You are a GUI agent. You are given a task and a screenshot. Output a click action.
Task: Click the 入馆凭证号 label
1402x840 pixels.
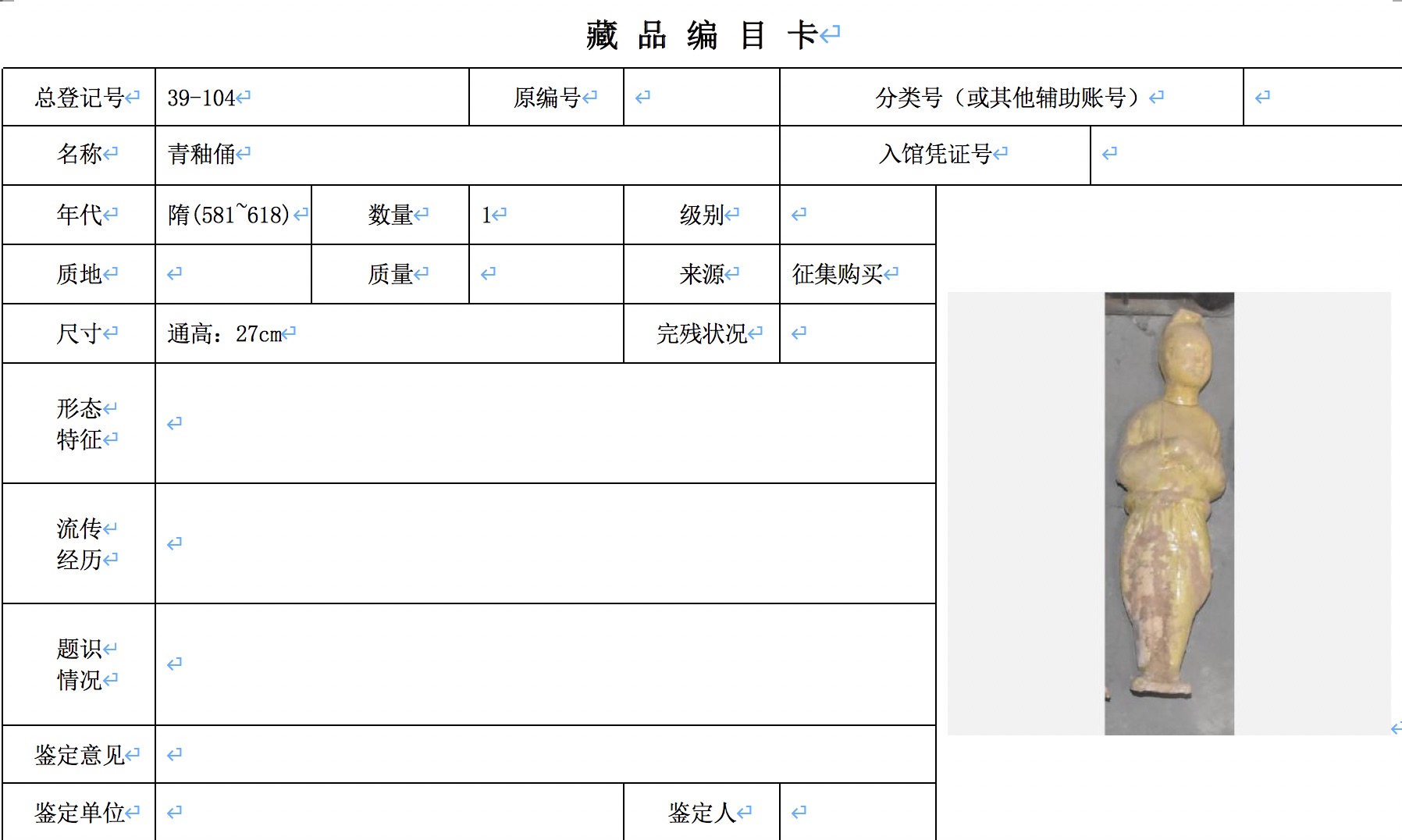935,155
